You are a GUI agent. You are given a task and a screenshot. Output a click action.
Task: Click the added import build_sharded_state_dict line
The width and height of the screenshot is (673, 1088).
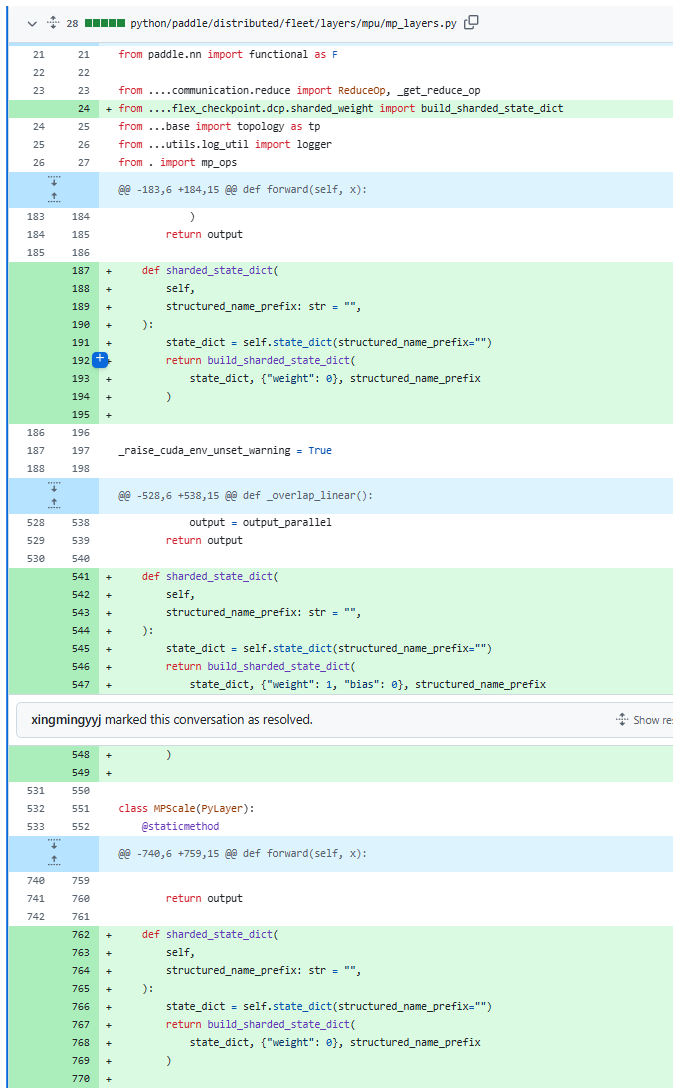tap(340, 108)
